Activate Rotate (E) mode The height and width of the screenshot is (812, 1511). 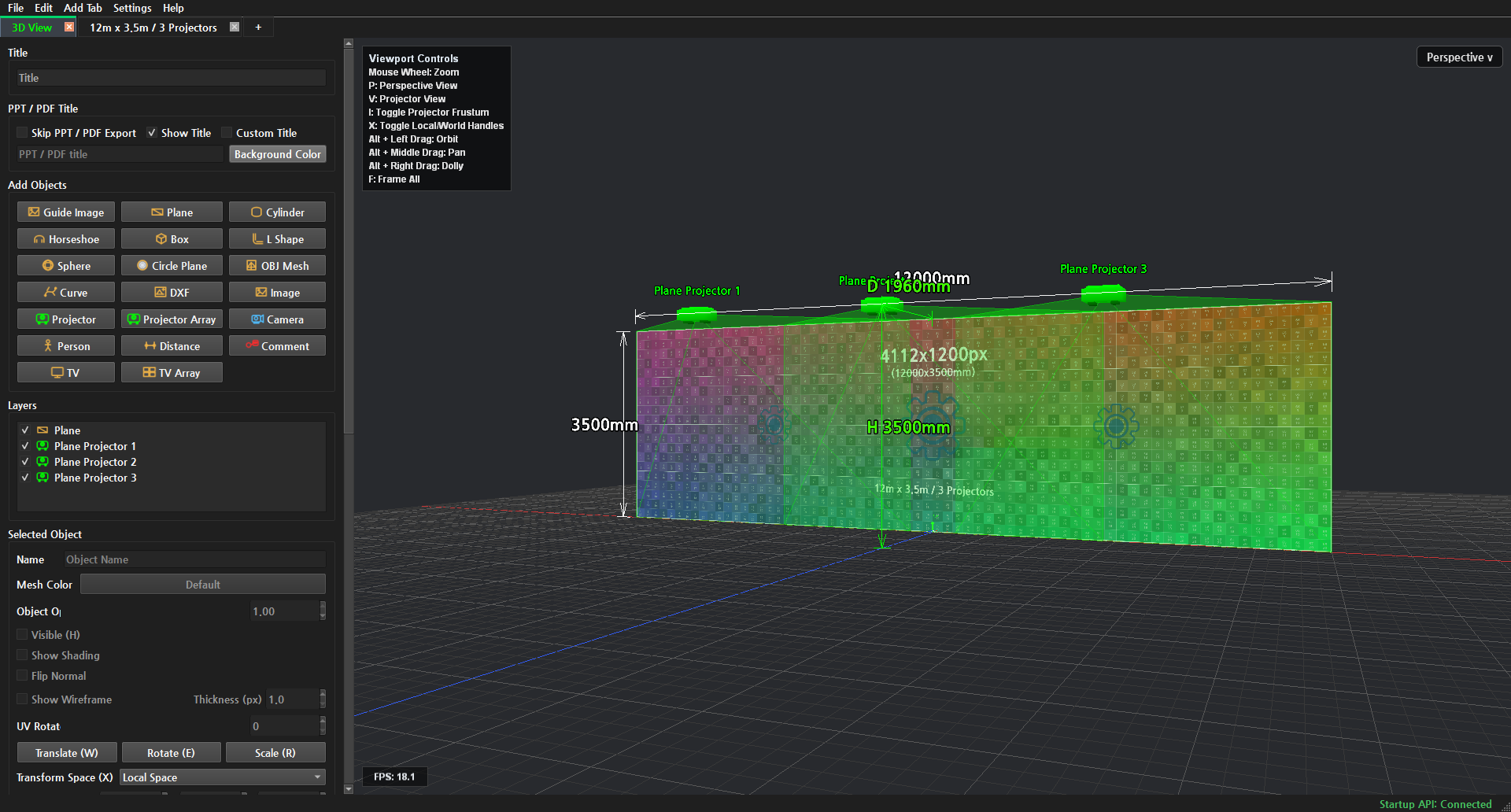pos(171,753)
